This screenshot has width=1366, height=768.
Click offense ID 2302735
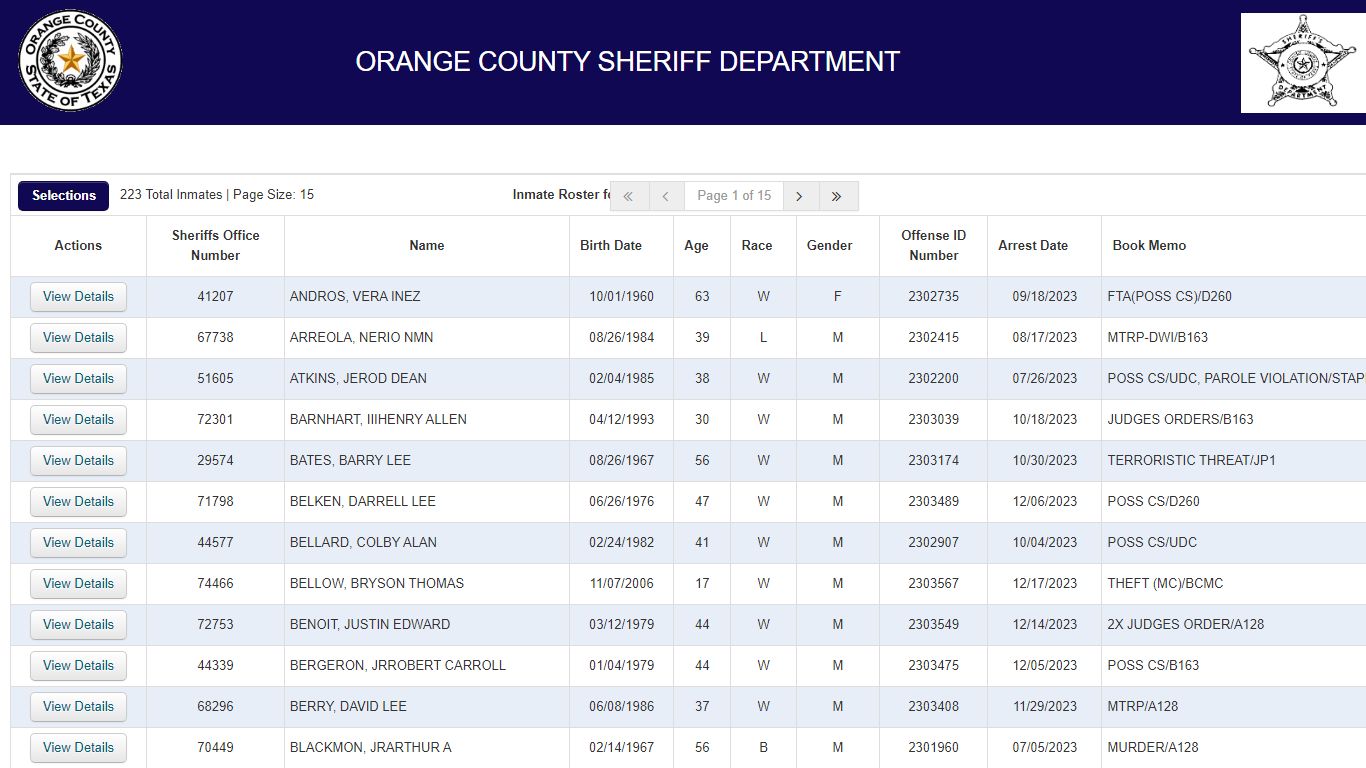pos(933,297)
